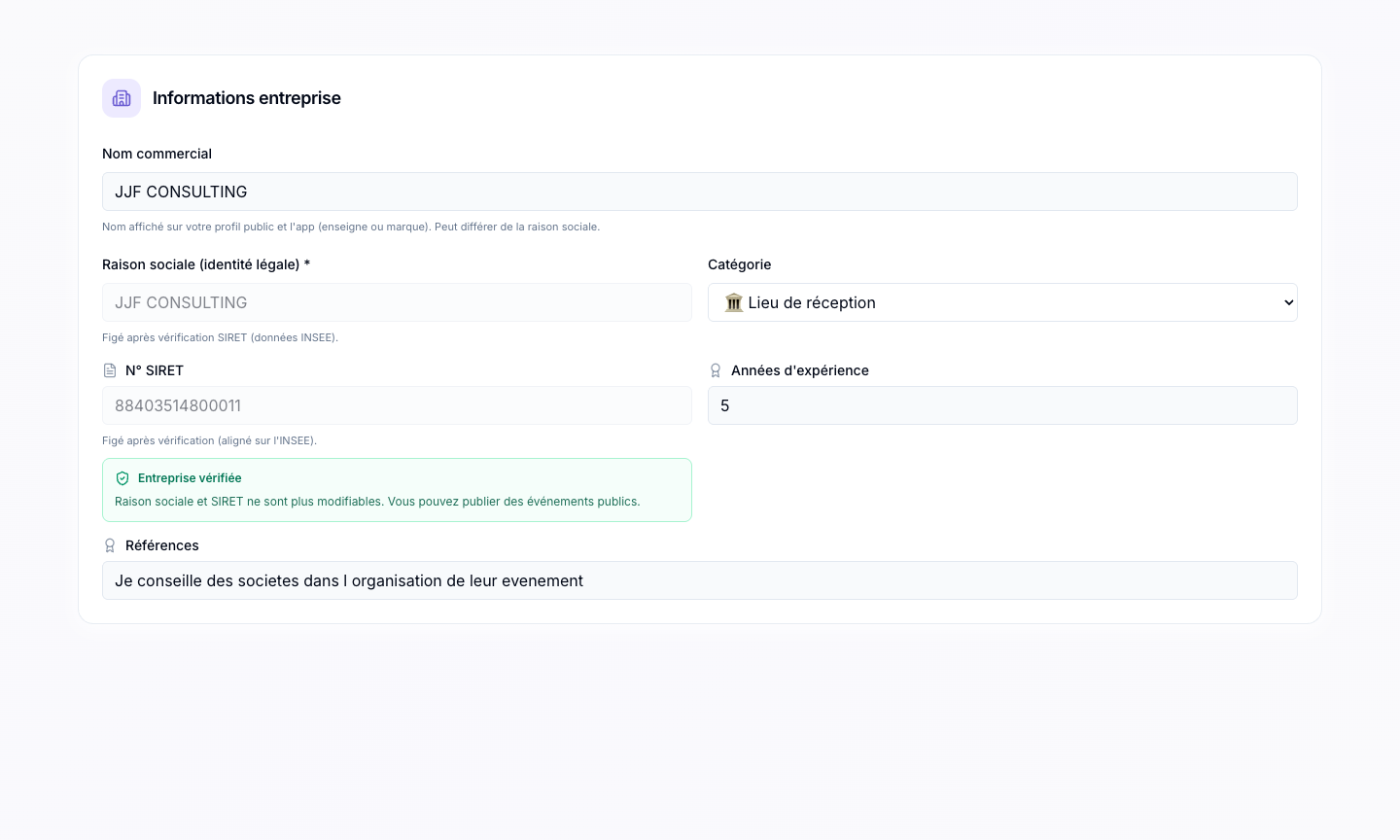The image size is (1400, 840).
Task: Click the Catégorie label
Action: (740, 264)
